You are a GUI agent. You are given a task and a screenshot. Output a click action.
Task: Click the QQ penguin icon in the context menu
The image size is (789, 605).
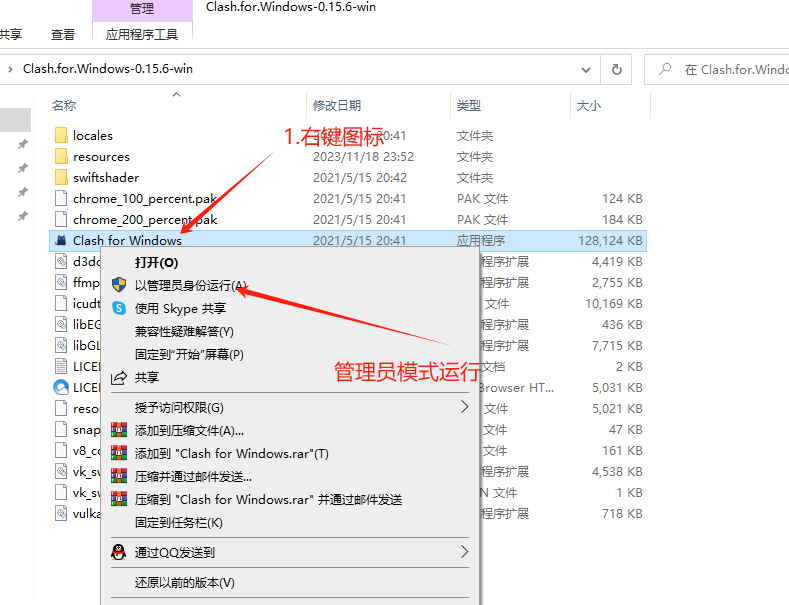pos(119,552)
